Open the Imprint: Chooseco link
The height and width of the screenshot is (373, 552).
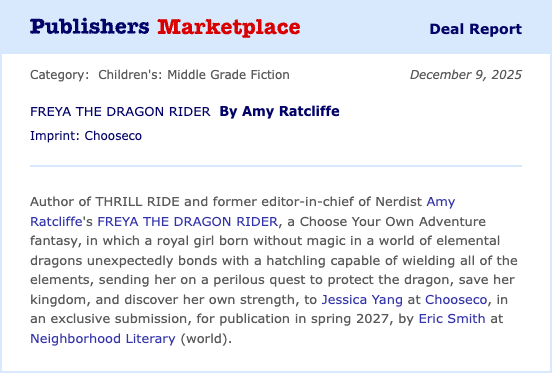(x=86, y=135)
